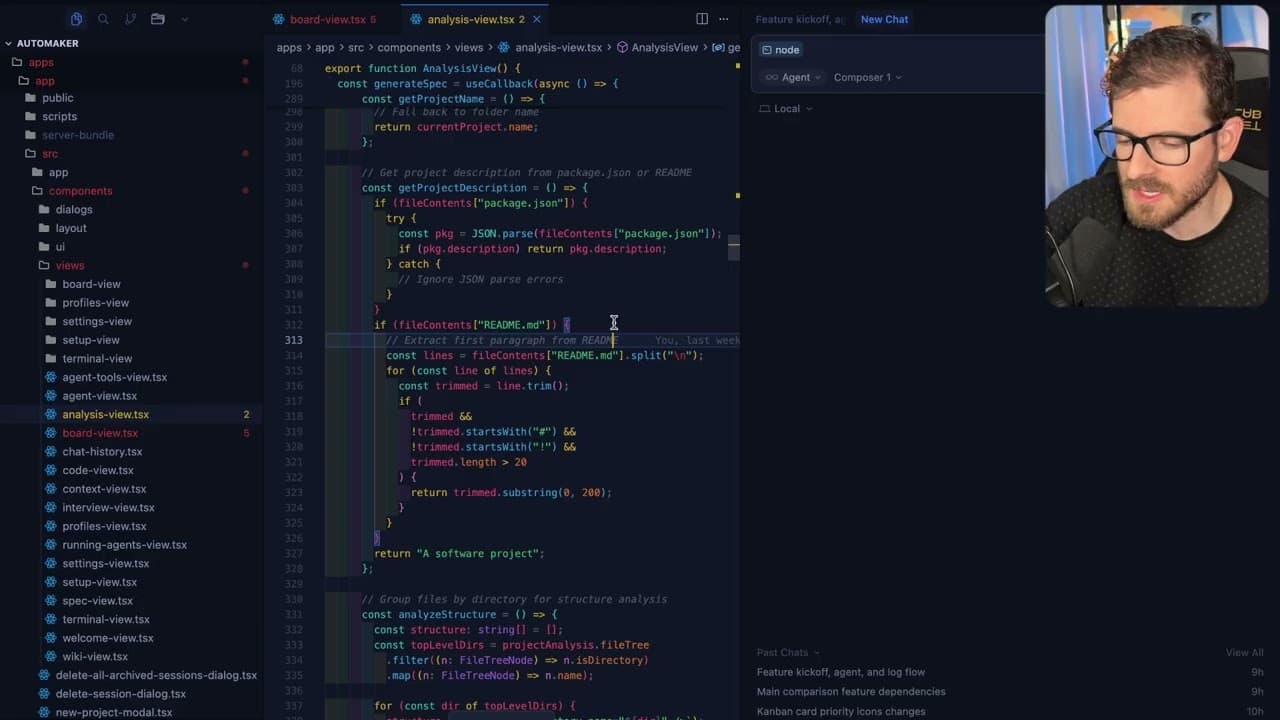Expand the Local environment dropdown

point(786,108)
